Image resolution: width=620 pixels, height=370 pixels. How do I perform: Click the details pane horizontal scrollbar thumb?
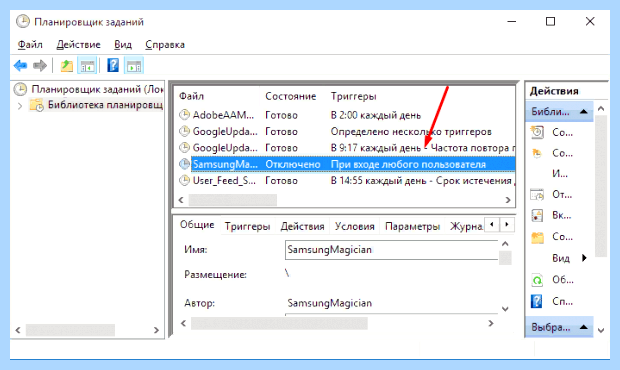(x=279, y=323)
